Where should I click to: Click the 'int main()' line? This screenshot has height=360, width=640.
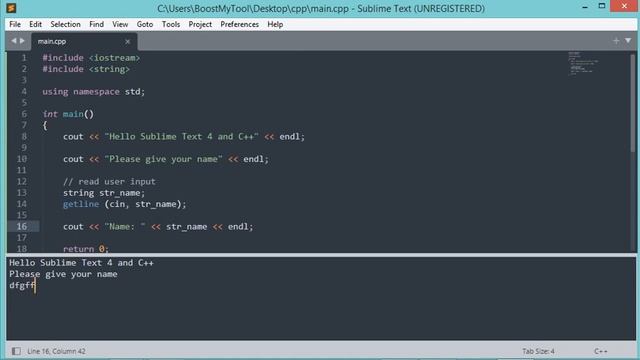click(68, 114)
